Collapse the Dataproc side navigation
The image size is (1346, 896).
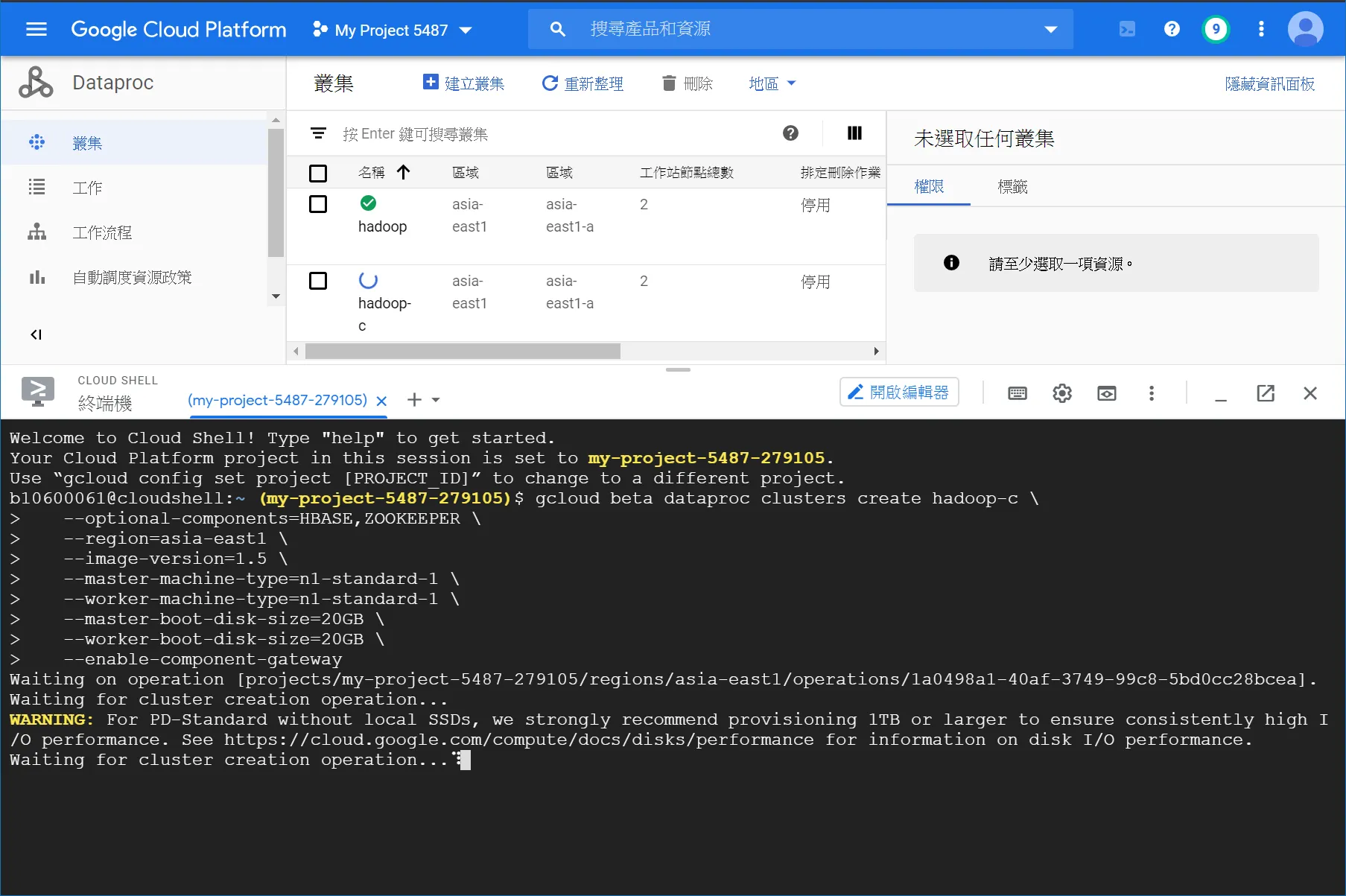36,334
